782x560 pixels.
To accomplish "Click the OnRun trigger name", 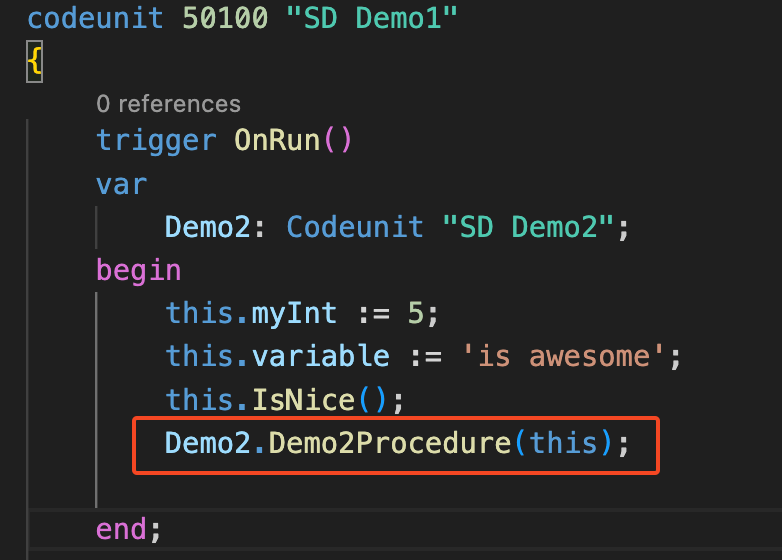I will pyautogui.click(x=276, y=140).
